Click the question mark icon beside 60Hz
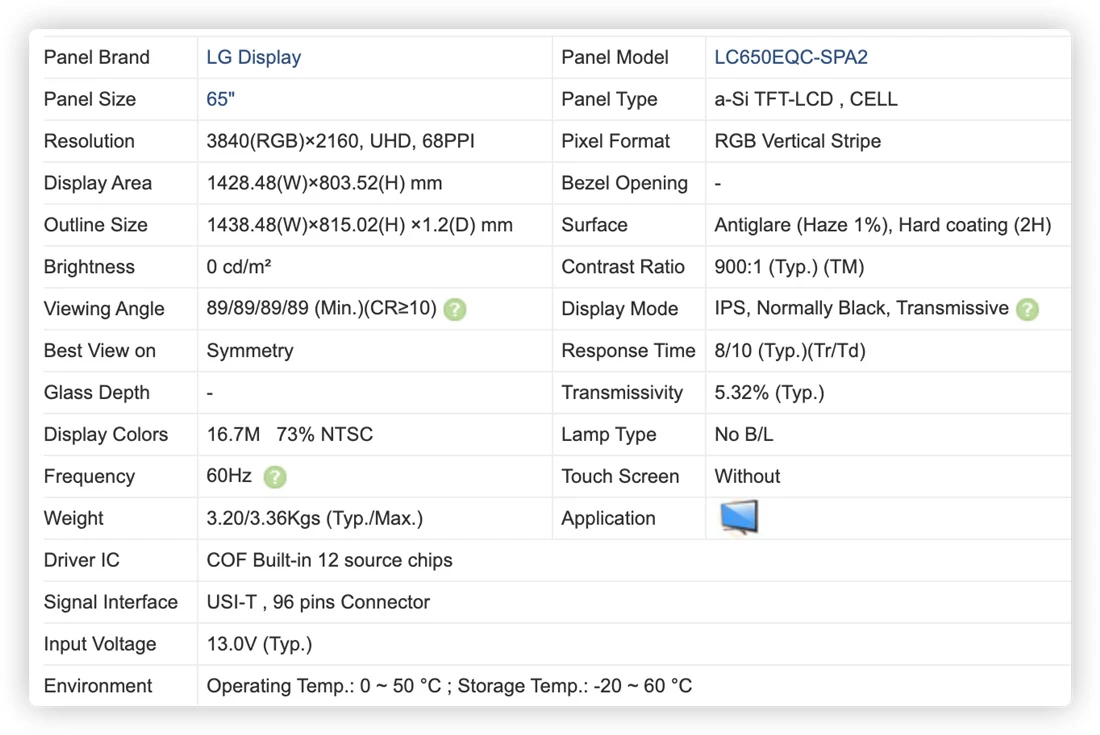This screenshot has height=735, width=1100. click(x=275, y=477)
